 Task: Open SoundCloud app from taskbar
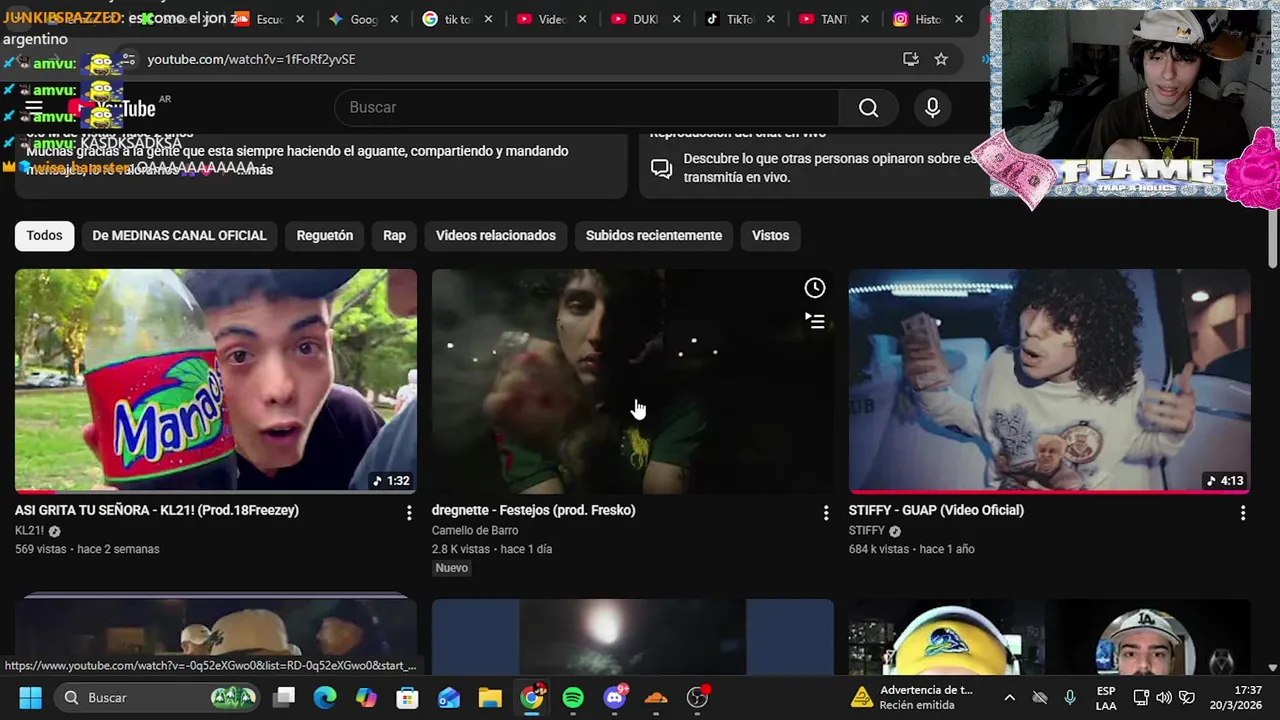click(x=656, y=697)
